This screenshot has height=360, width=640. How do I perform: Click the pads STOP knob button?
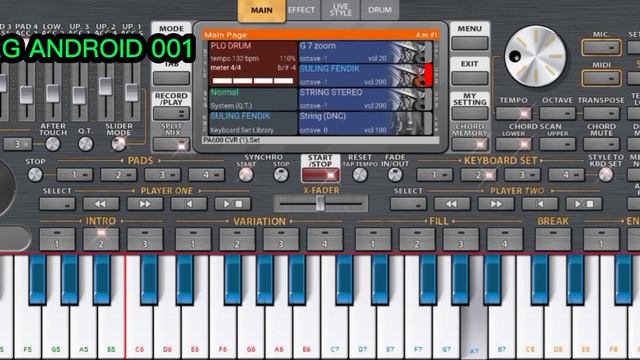(x=35, y=175)
